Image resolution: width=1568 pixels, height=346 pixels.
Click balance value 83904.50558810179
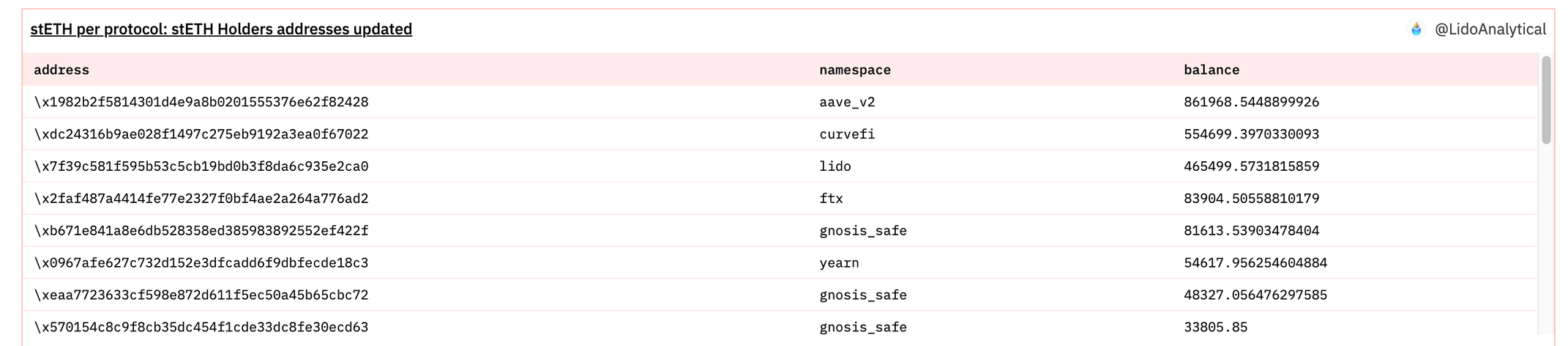[1252, 199]
